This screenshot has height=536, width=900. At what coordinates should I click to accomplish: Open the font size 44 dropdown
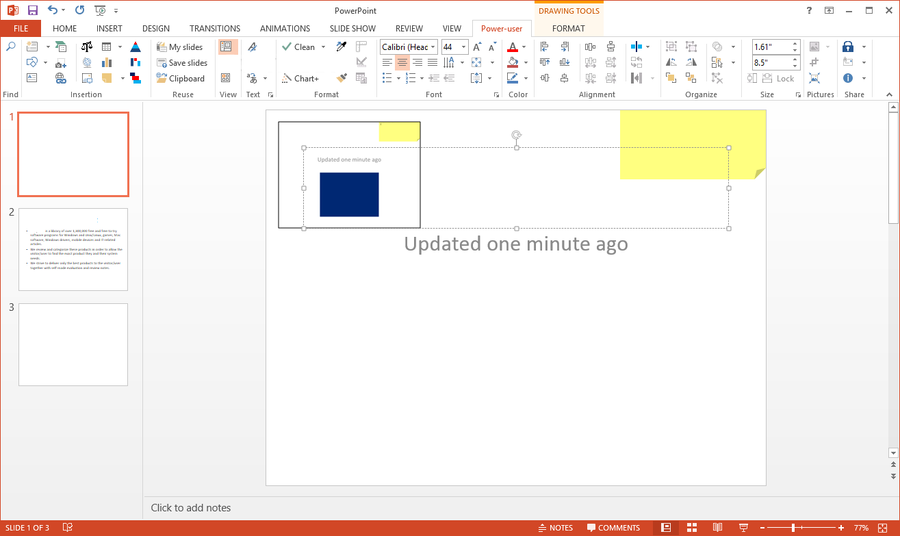[x=464, y=47]
